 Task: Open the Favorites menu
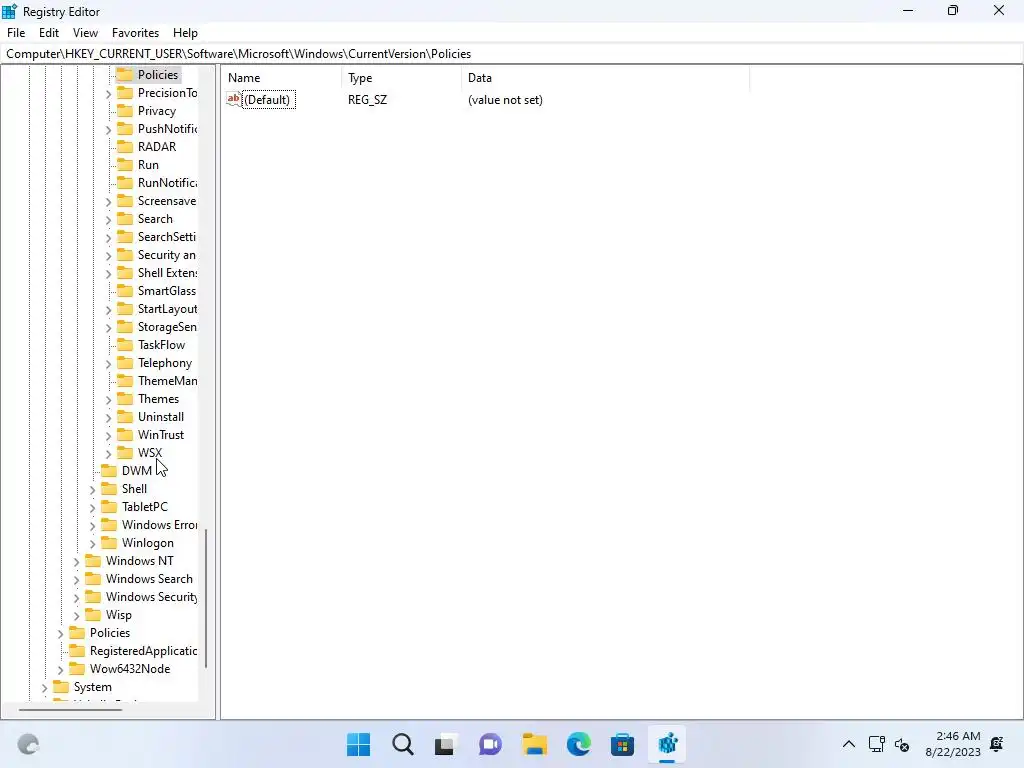[x=135, y=33]
